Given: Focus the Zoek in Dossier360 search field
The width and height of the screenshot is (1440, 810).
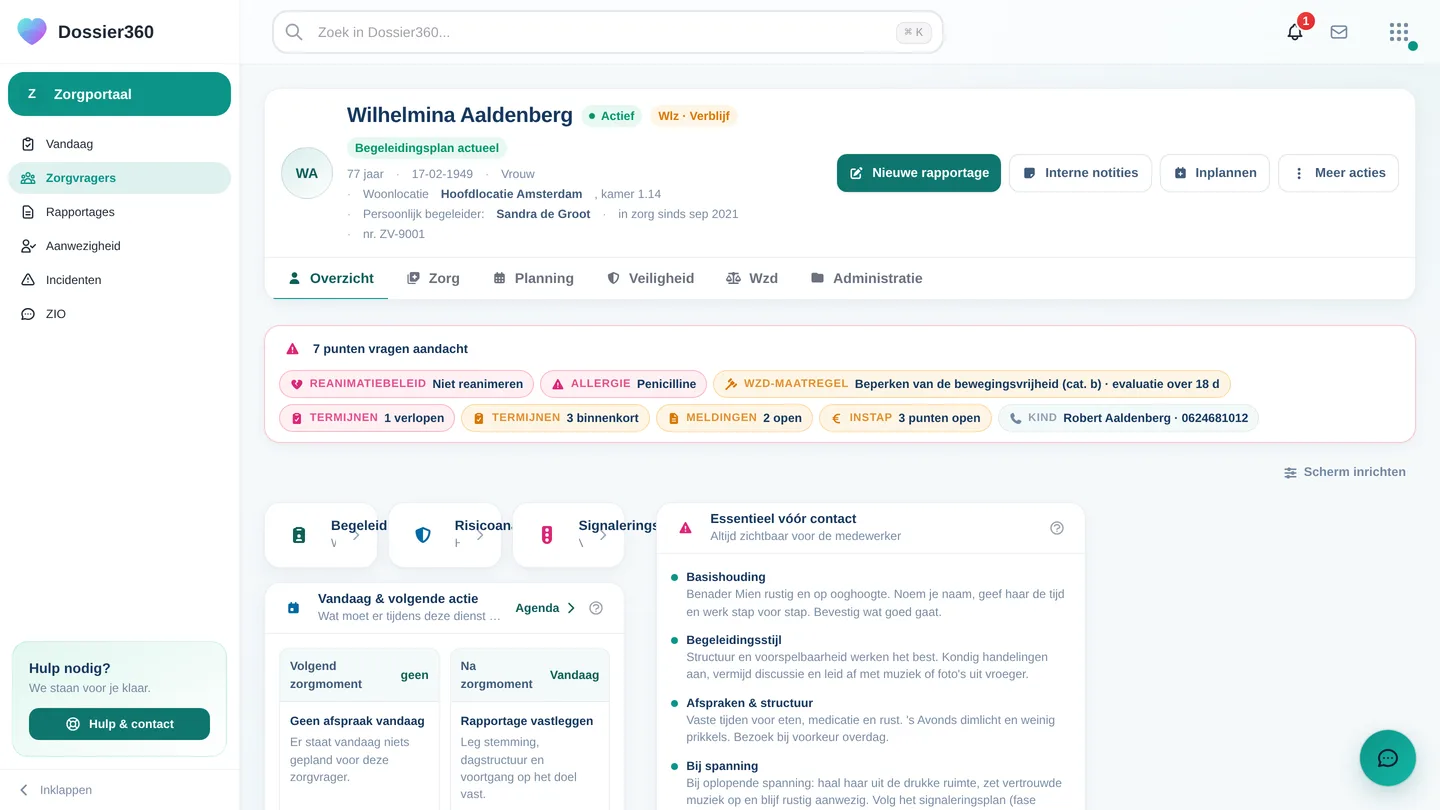Looking at the screenshot, I should pyautogui.click(x=608, y=32).
